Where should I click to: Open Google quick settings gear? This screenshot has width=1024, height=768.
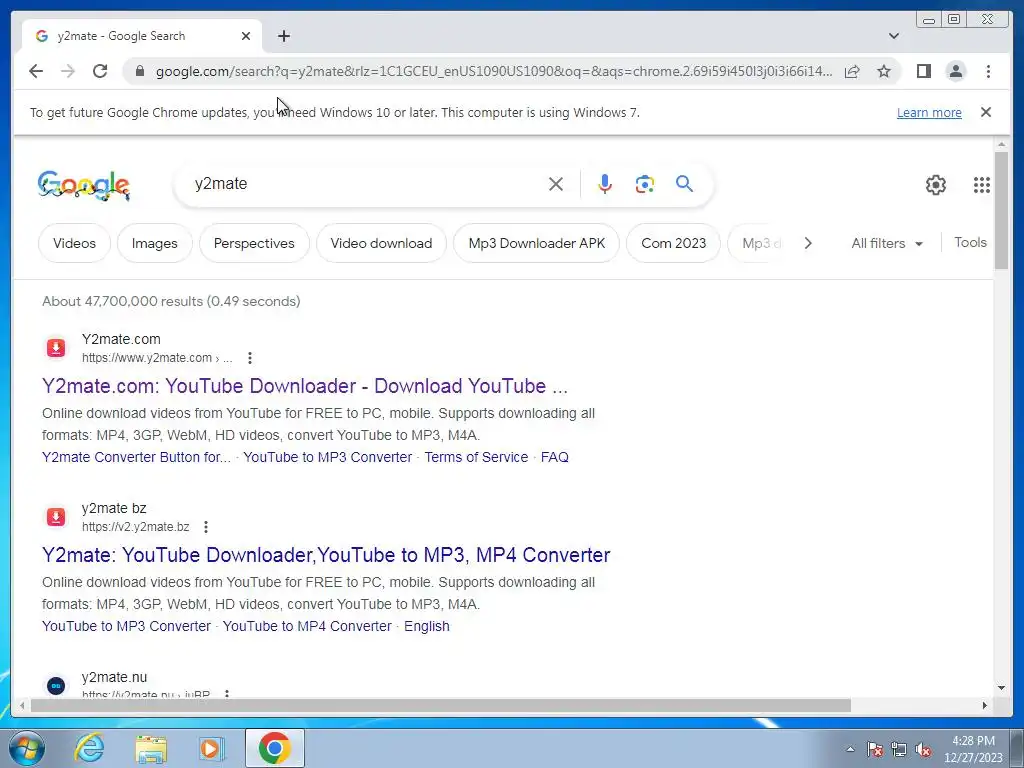pos(936,185)
